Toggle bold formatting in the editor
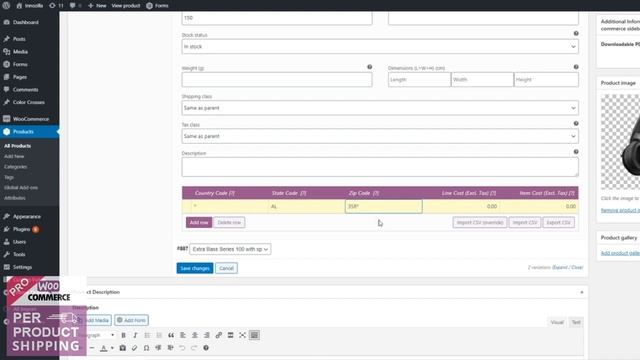The image size is (640, 360). [123, 335]
